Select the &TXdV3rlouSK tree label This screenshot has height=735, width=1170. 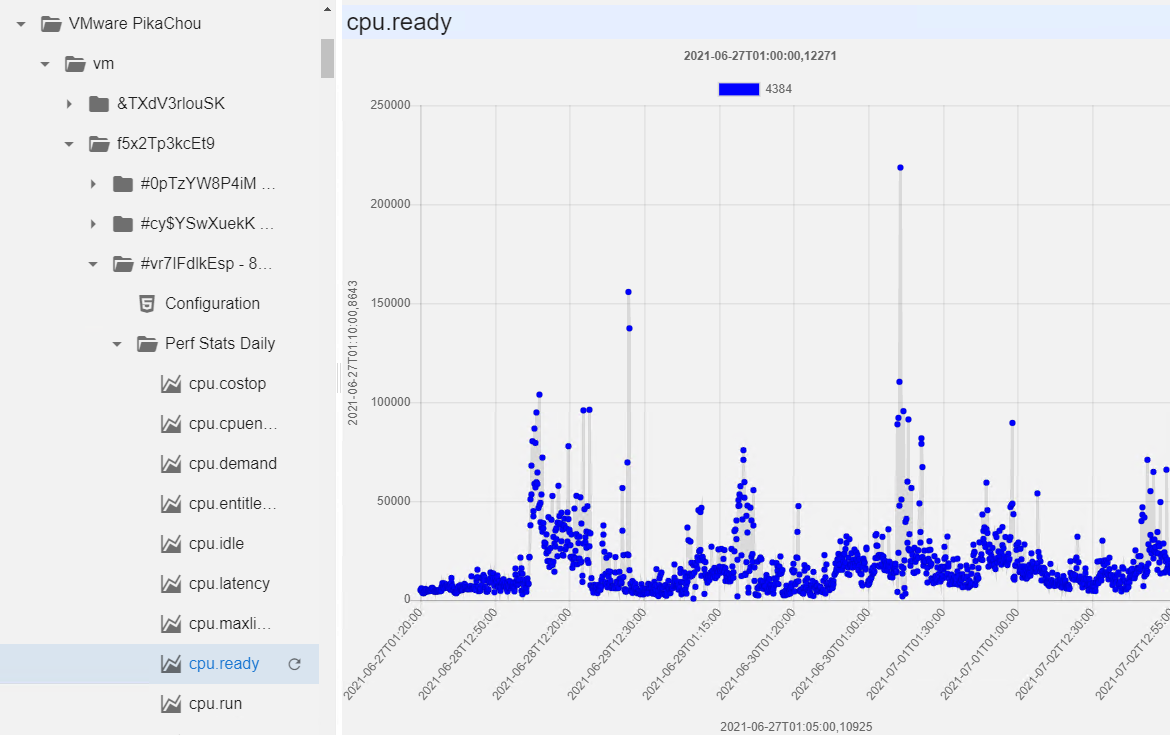(171, 104)
